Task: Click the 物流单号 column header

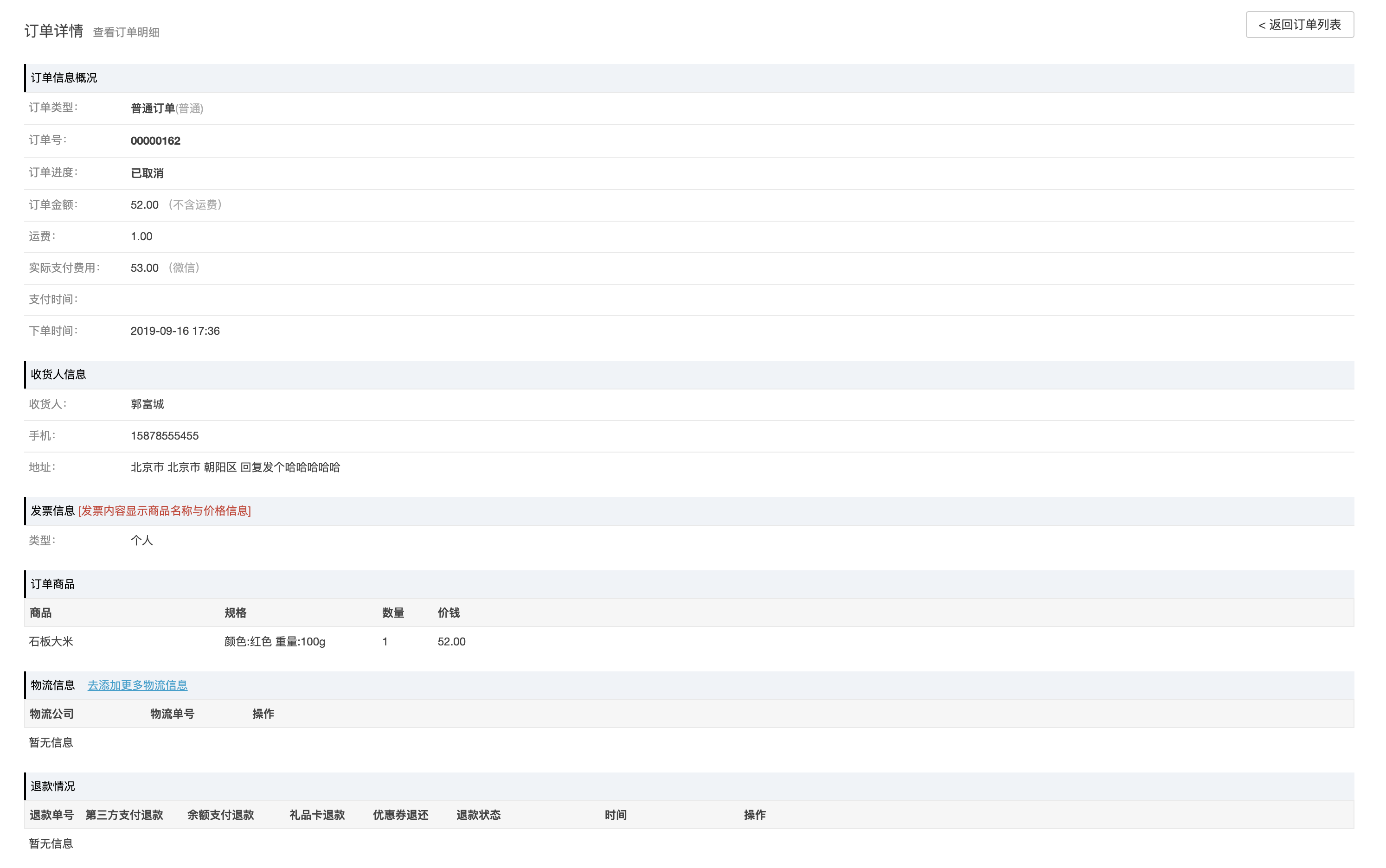Action: click(x=172, y=714)
